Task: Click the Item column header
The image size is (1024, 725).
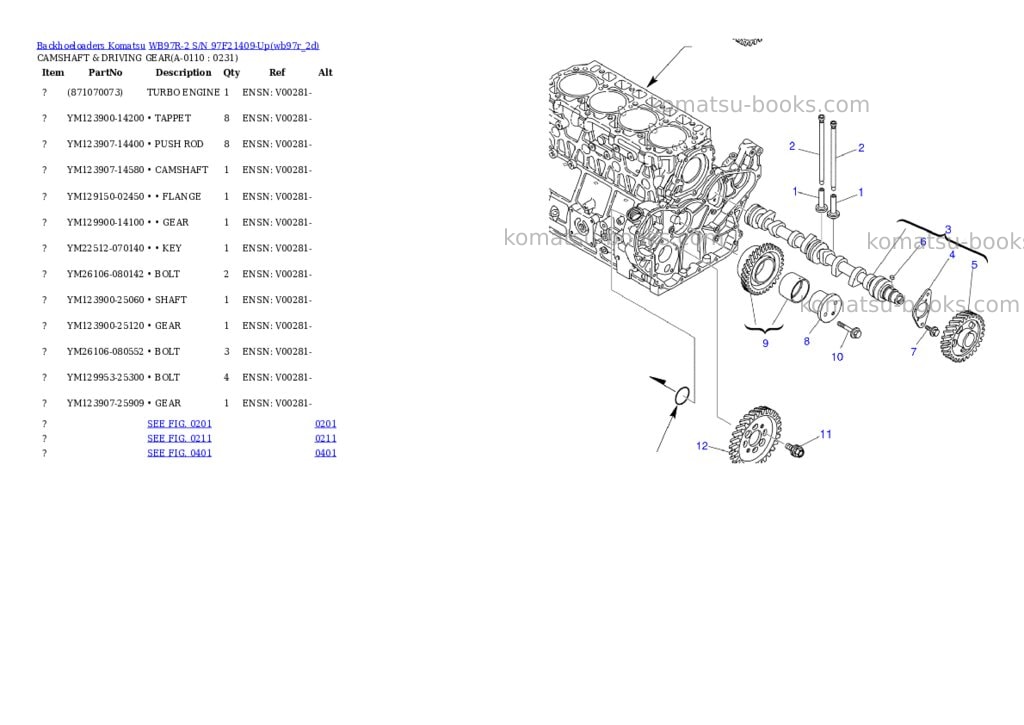Action: click(x=53, y=72)
